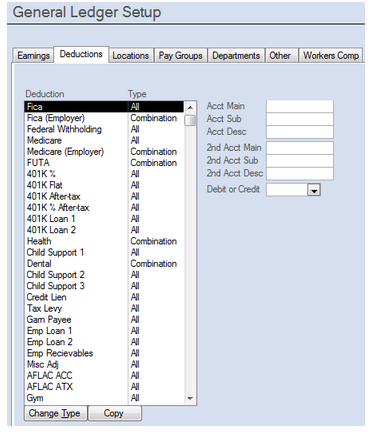
Task: Click the deduction list scrollbar thumb
Action: (x=190, y=120)
